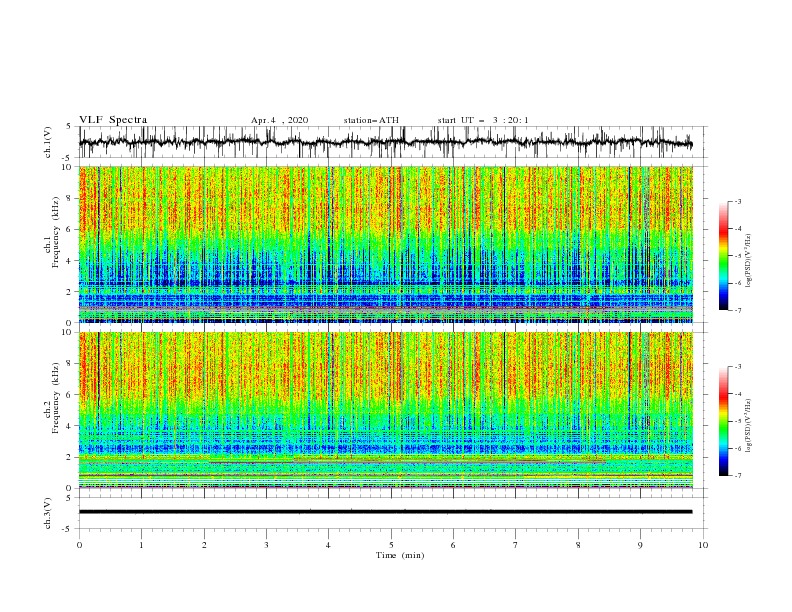
Task: Click ch.2 frequency tick label "8"
Action: 71,364
